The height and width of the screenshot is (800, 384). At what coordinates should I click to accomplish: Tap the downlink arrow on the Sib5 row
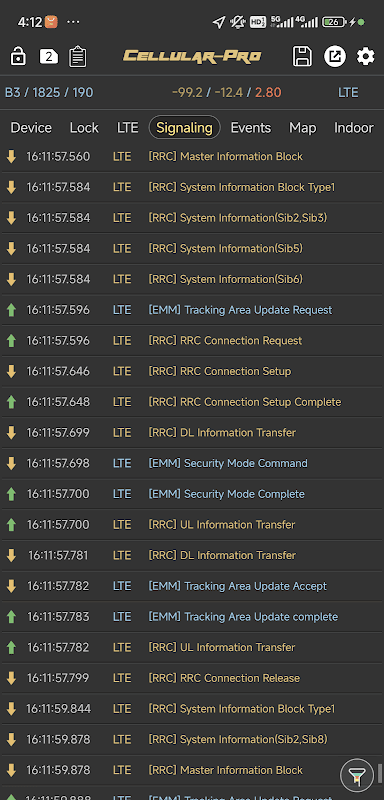coord(11,248)
